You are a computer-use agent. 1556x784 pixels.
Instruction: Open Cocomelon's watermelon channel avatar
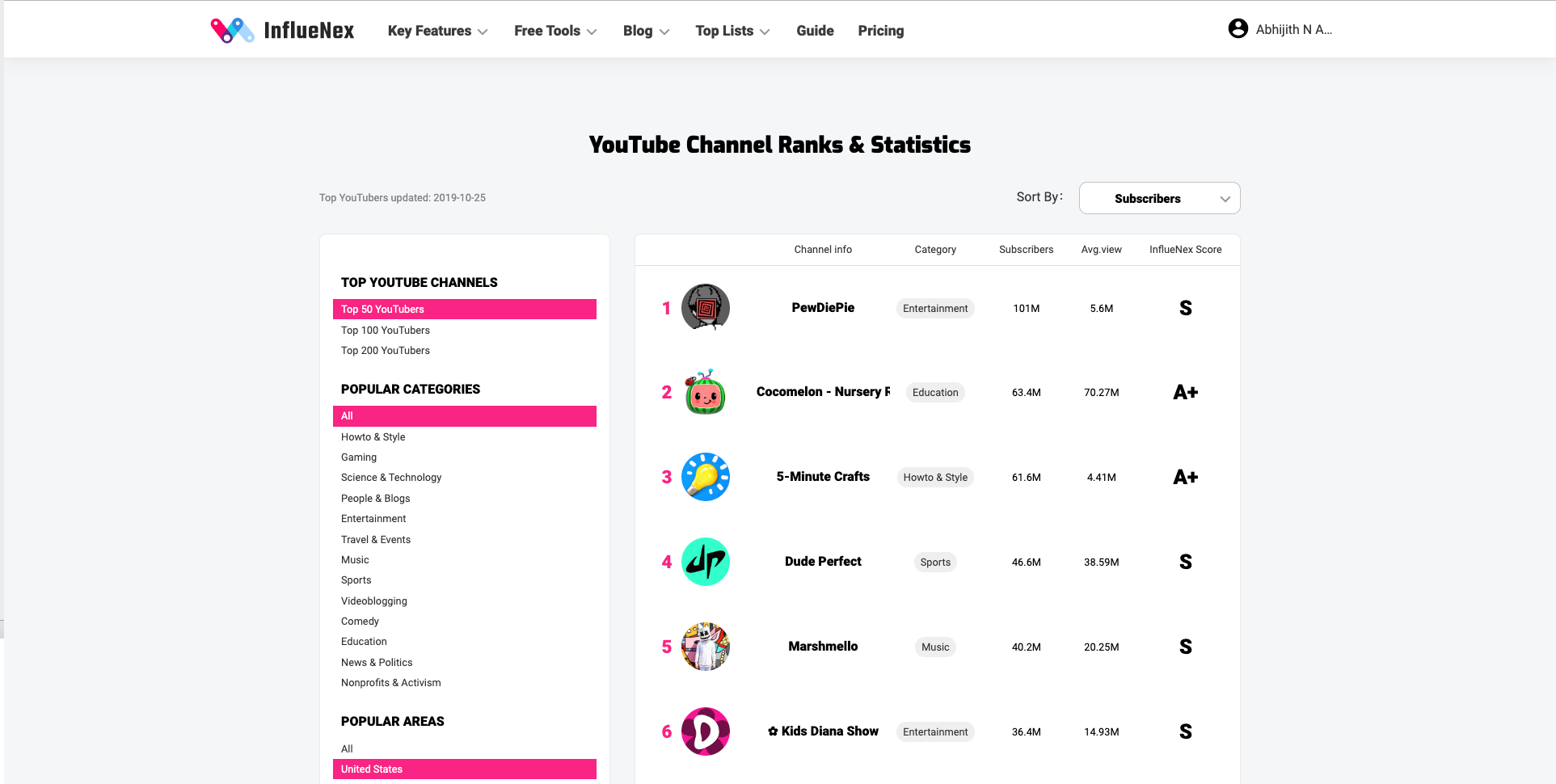point(705,393)
